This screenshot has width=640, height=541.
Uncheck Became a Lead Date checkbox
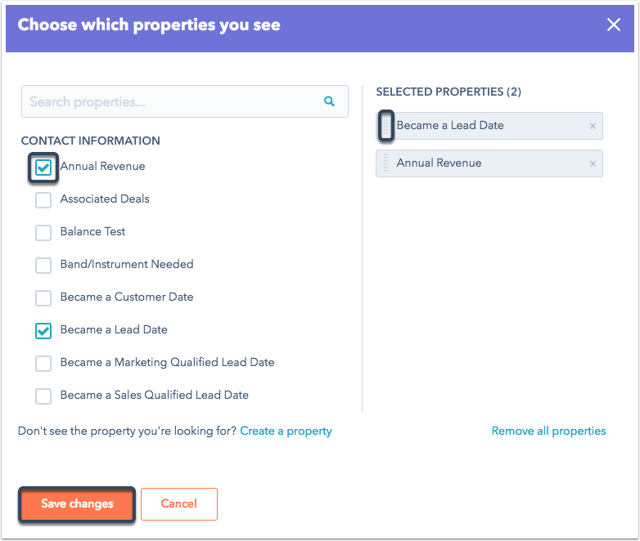43,331
